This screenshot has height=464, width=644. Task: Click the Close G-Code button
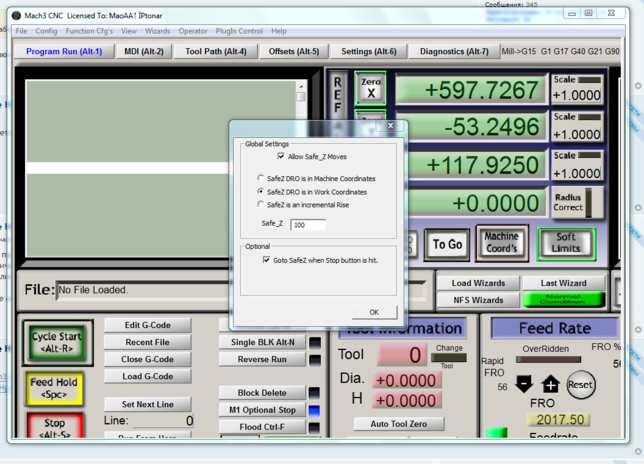147,359
